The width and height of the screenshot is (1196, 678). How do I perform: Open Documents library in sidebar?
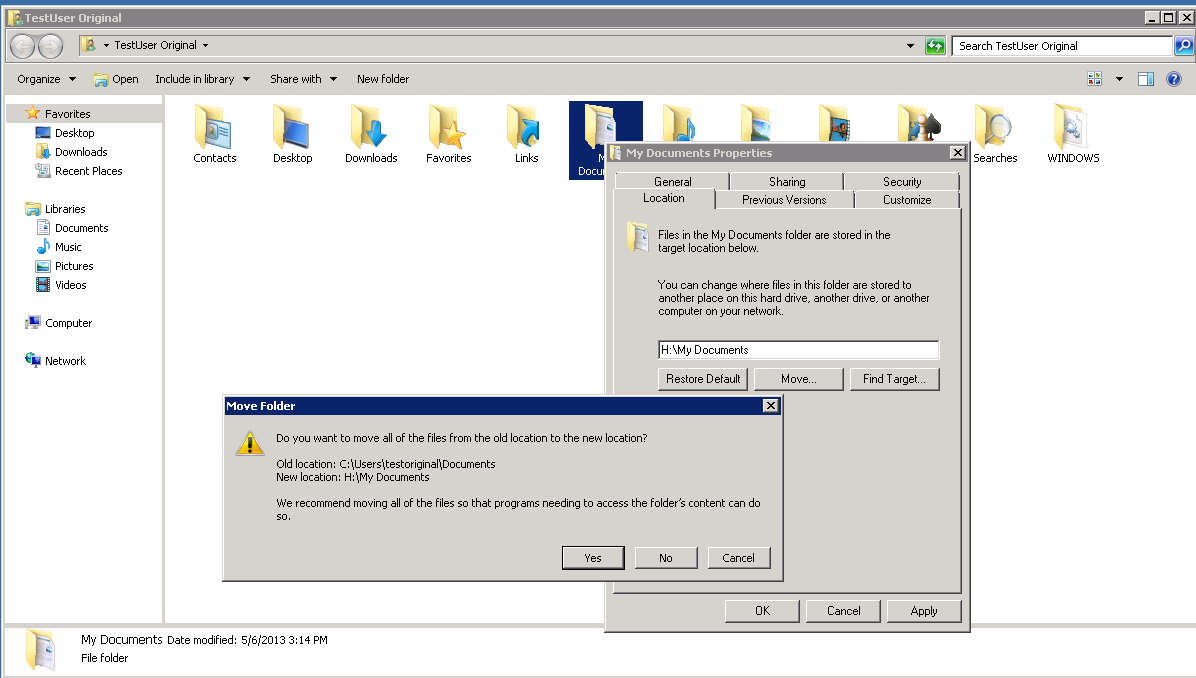tap(81, 228)
